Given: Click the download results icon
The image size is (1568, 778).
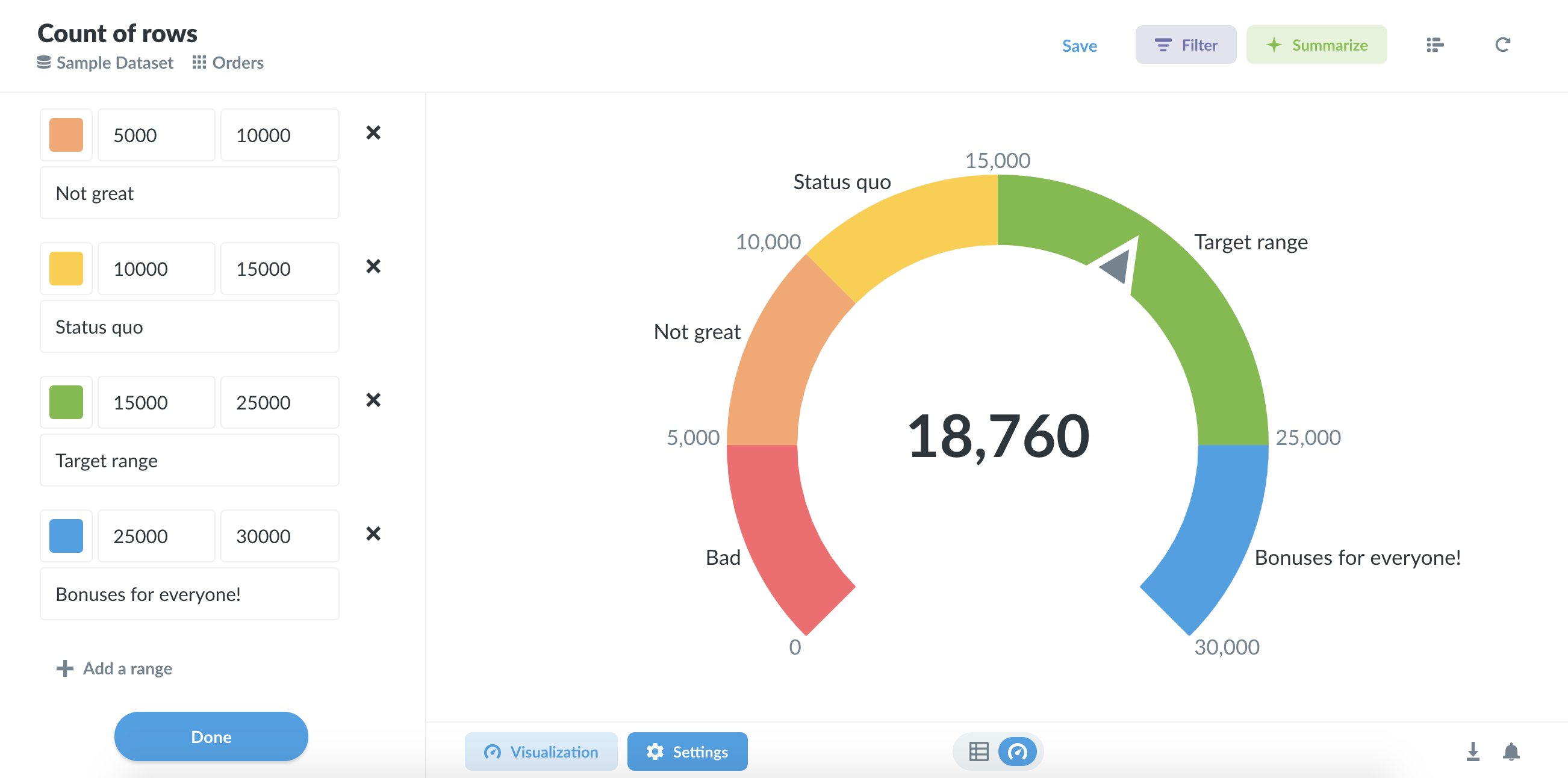Looking at the screenshot, I should 1472,752.
